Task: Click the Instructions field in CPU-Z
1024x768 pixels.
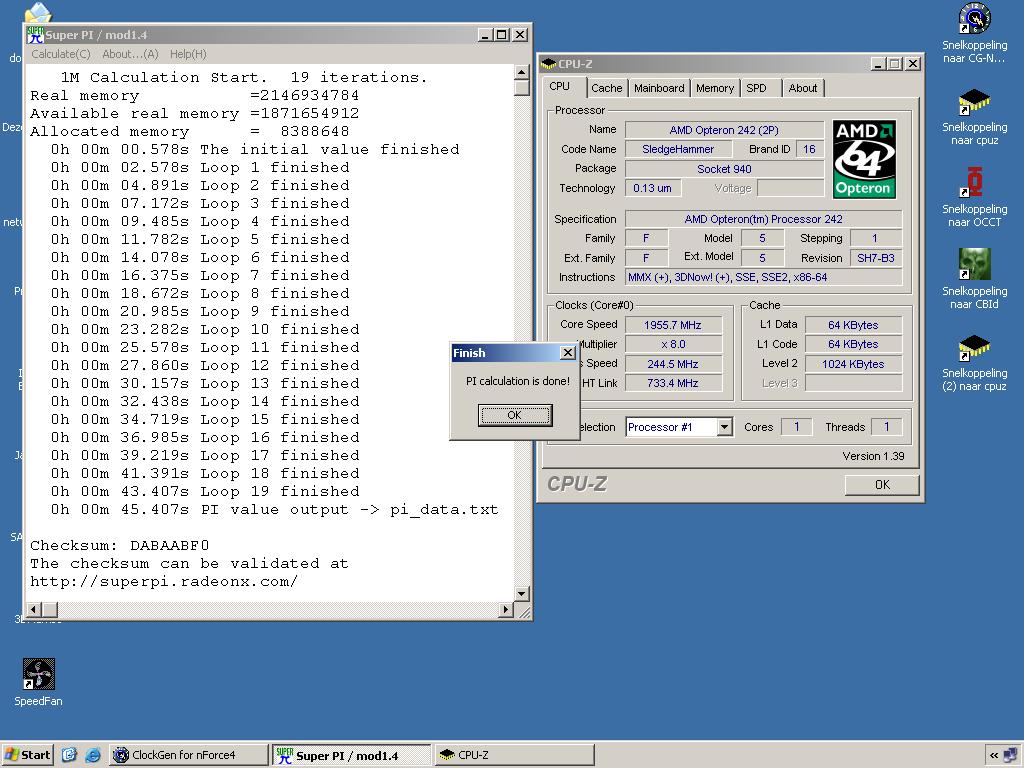Action: point(763,277)
